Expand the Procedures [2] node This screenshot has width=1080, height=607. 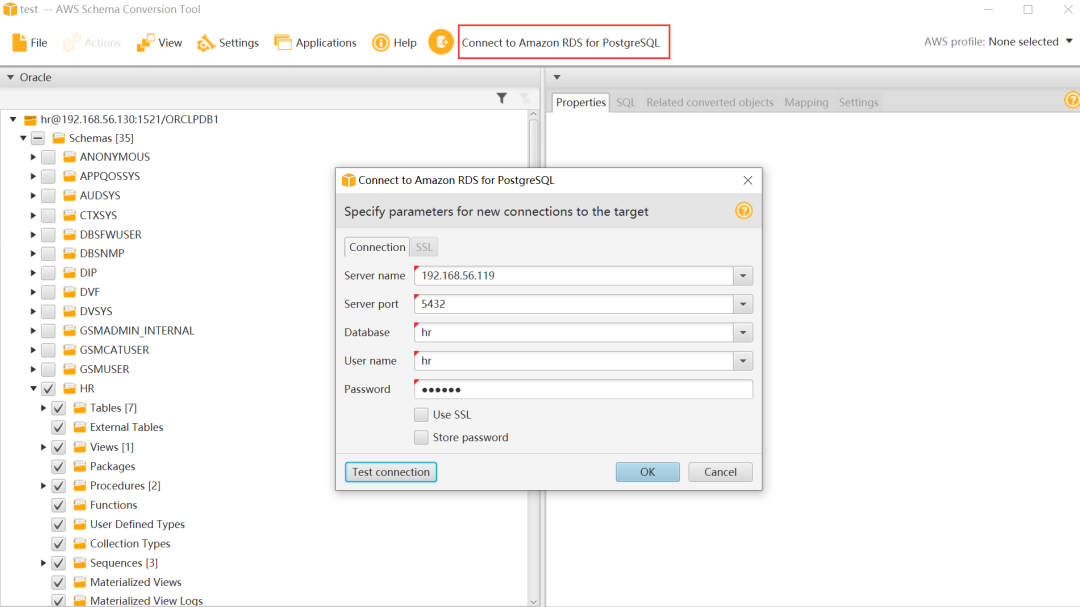coord(43,486)
